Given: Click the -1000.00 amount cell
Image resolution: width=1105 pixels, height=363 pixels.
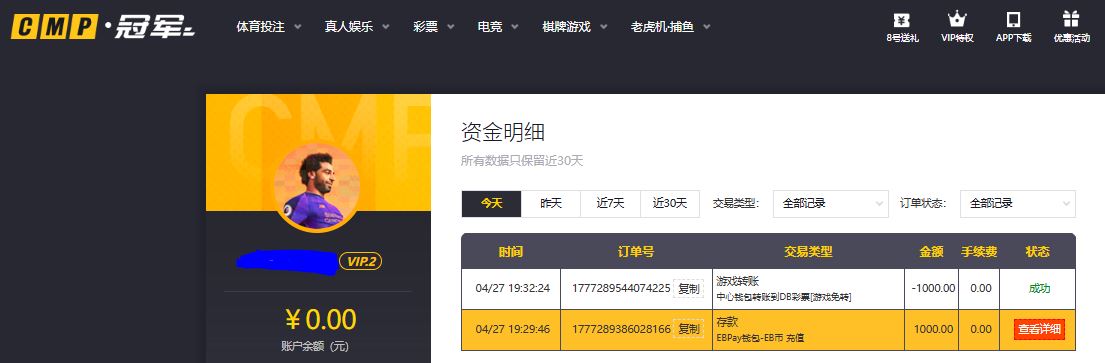Looking at the screenshot, I should (x=932, y=288).
